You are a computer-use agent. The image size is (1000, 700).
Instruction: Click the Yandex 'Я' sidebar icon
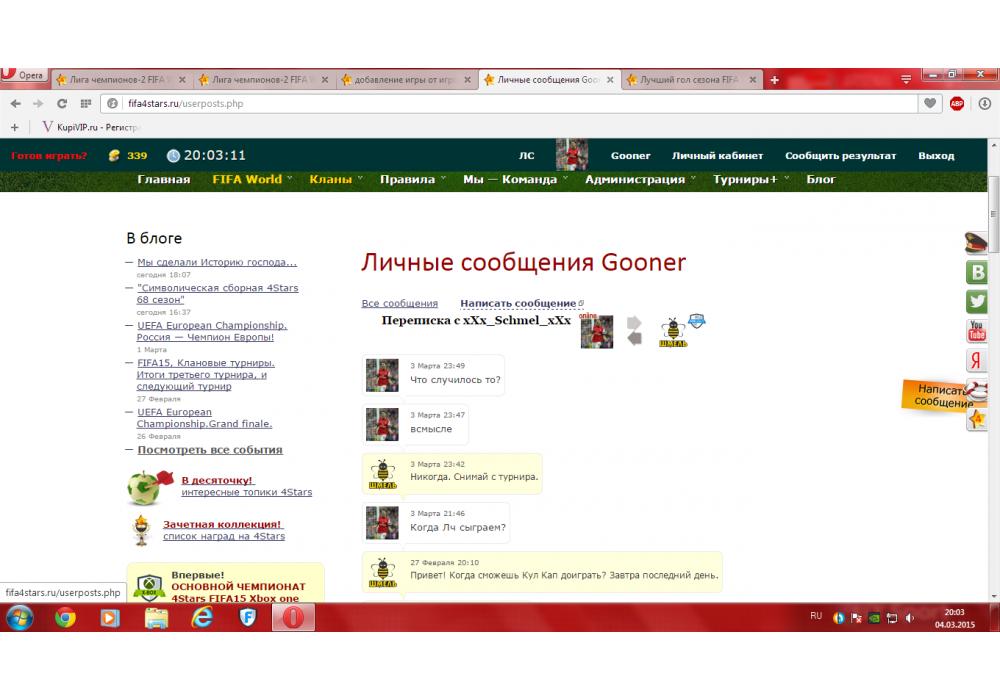coord(977,361)
